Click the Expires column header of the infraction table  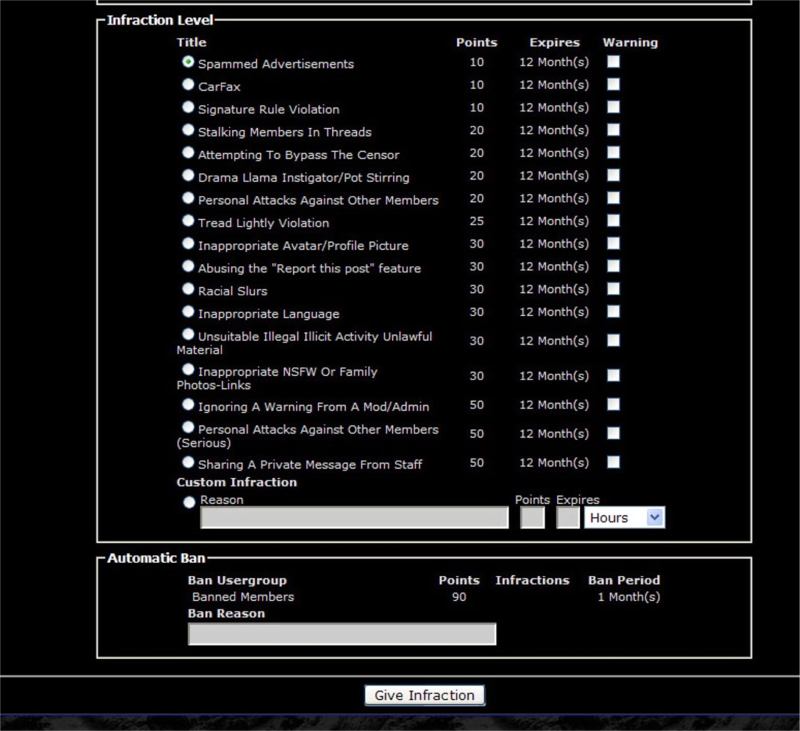(555, 42)
